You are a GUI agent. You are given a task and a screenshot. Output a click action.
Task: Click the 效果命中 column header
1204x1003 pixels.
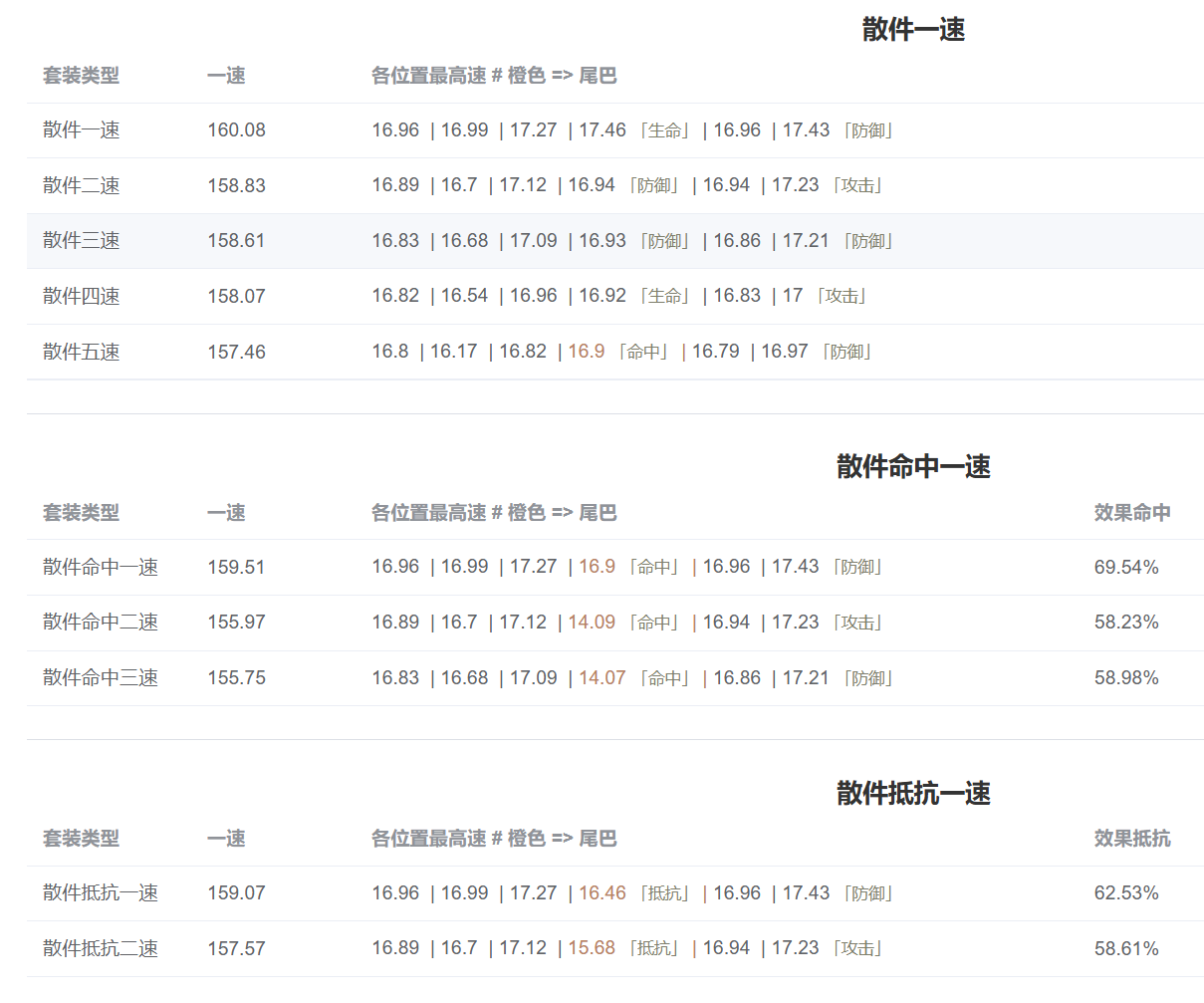(x=1132, y=513)
